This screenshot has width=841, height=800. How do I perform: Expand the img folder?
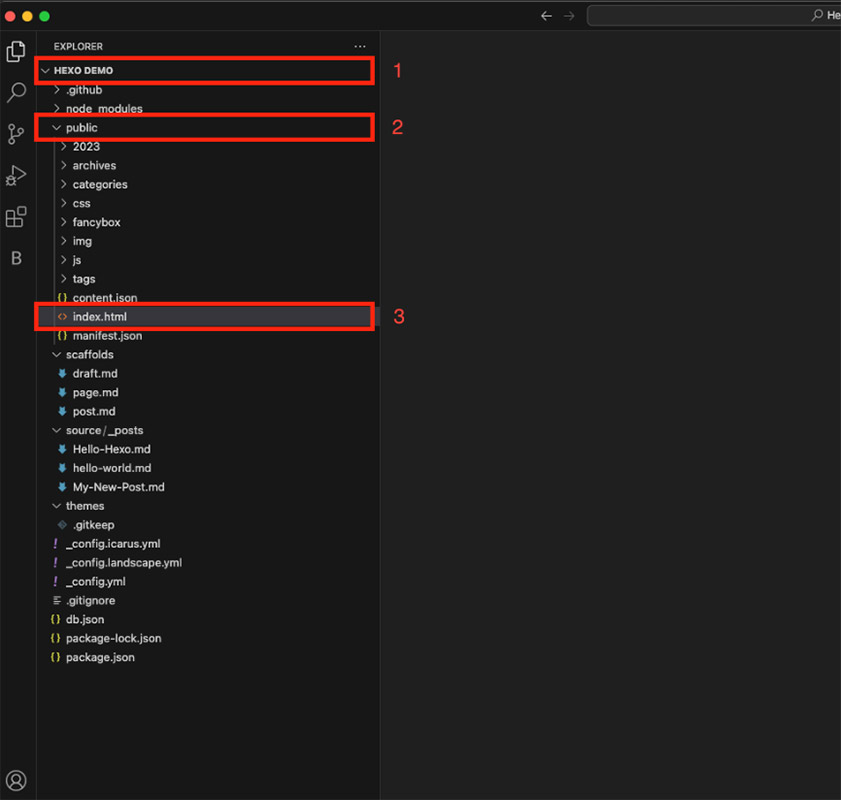208,241
